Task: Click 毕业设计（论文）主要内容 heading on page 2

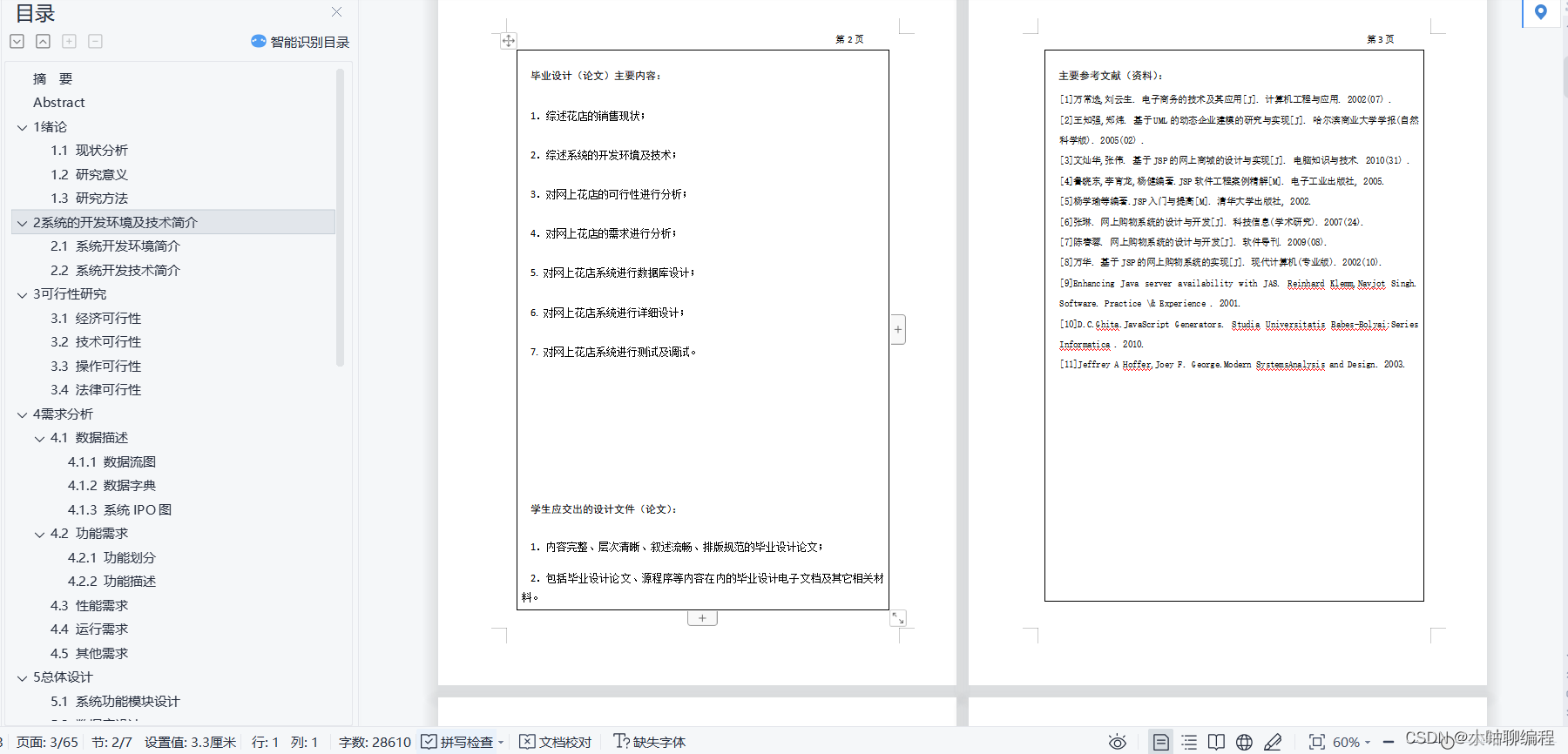Action: [x=596, y=76]
